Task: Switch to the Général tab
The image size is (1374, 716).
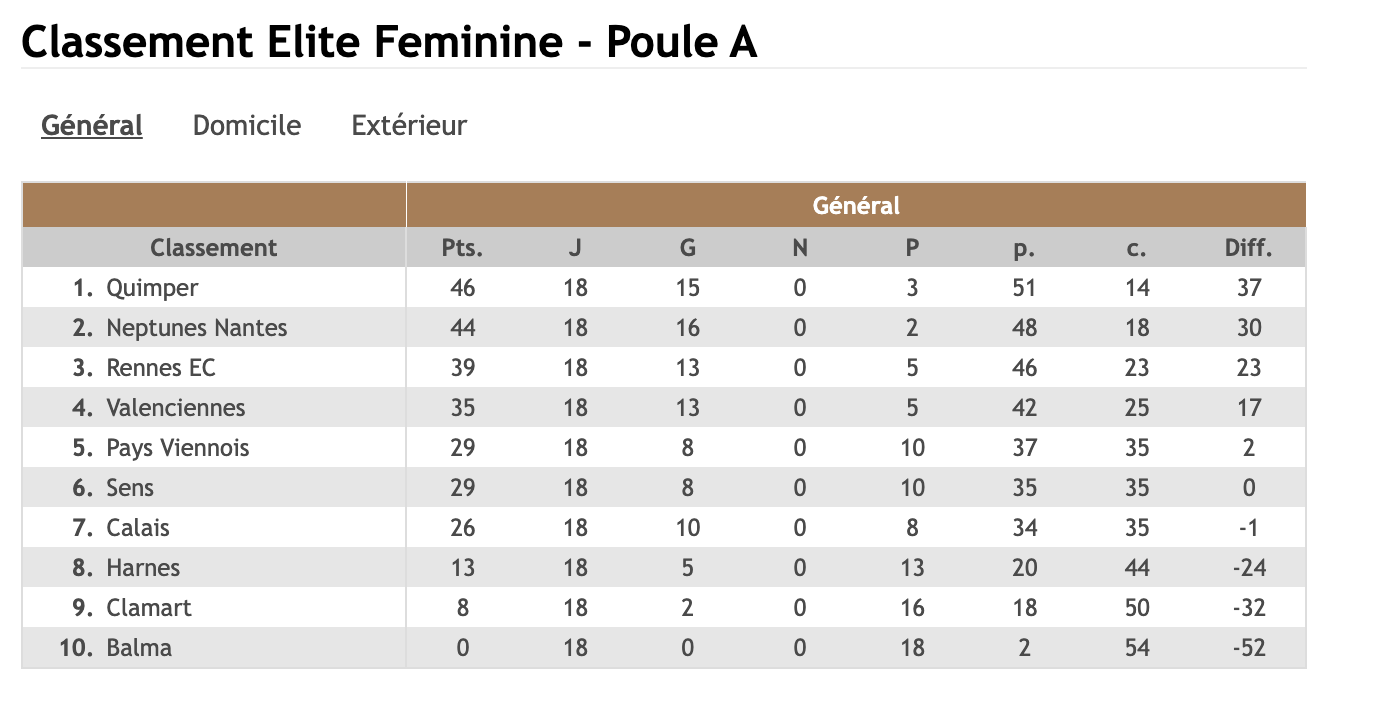Action: pos(92,126)
